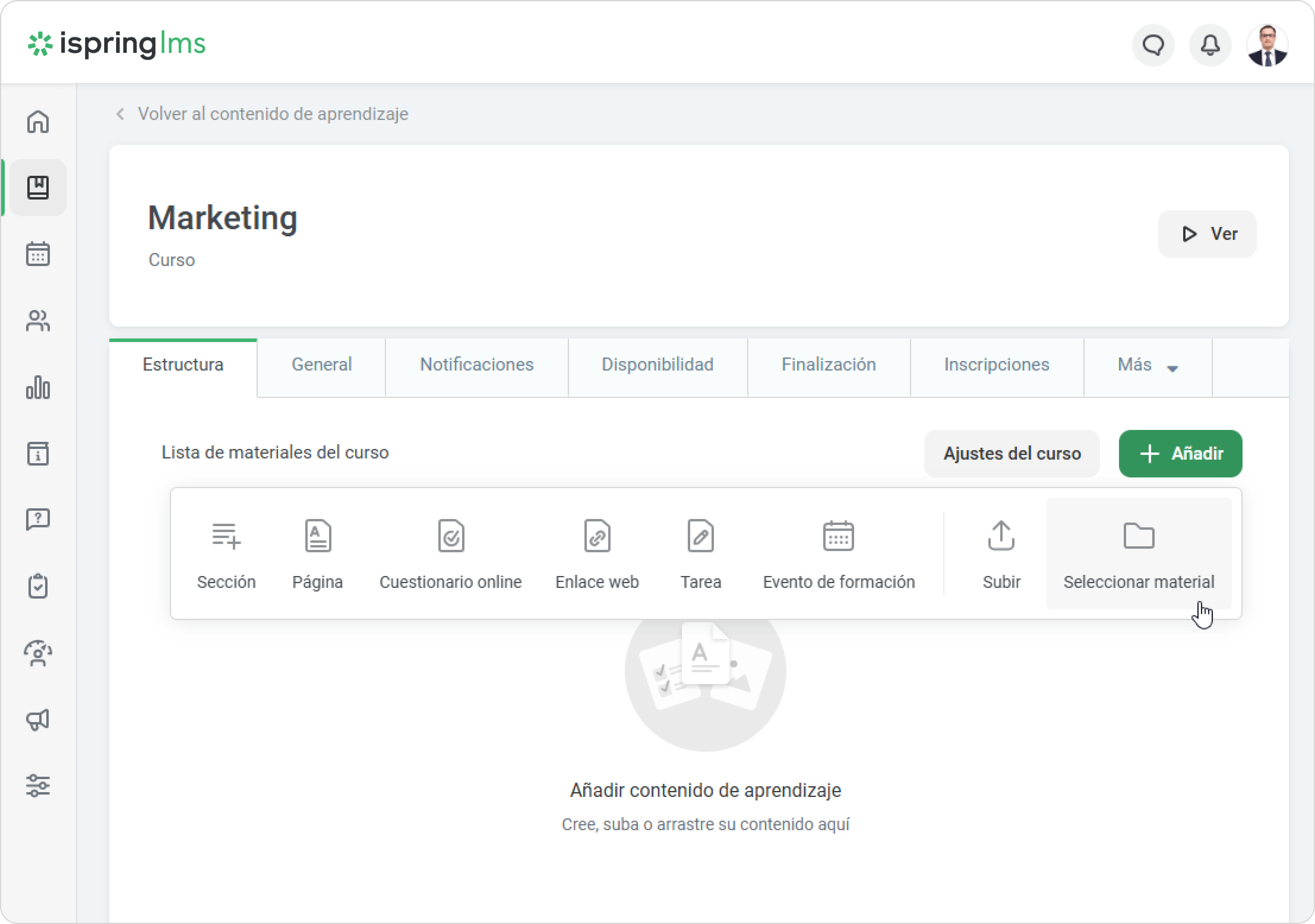The height and width of the screenshot is (924, 1315).
Task: Open the chat messages bubble icon
Action: tap(1153, 45)
